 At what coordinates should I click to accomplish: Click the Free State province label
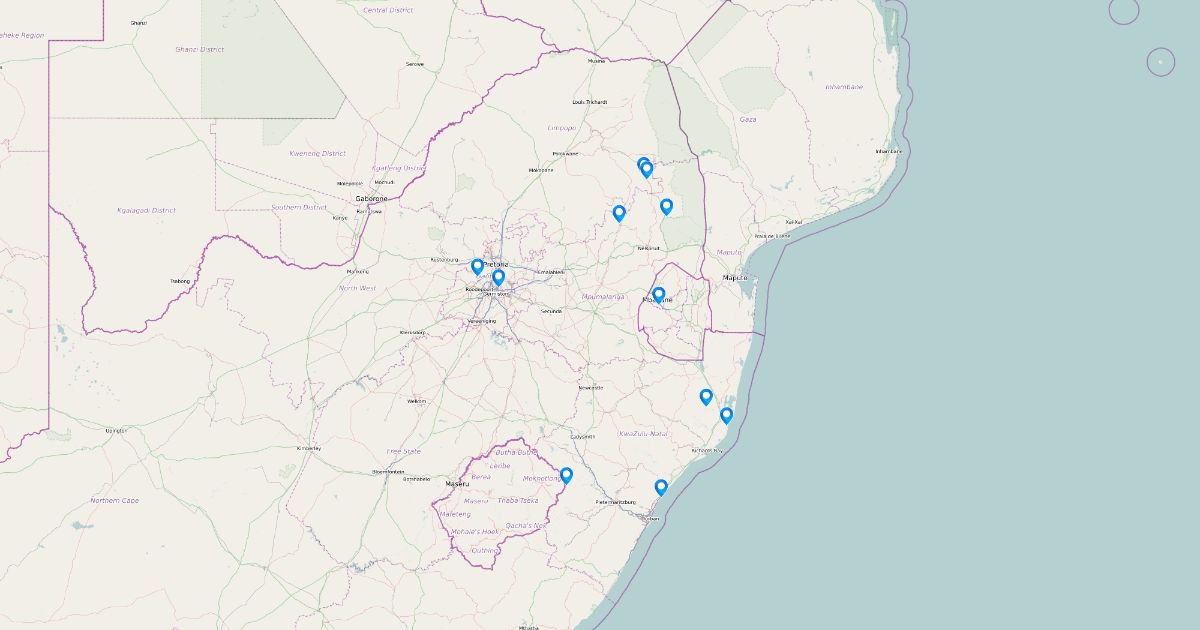pos(404,451)
